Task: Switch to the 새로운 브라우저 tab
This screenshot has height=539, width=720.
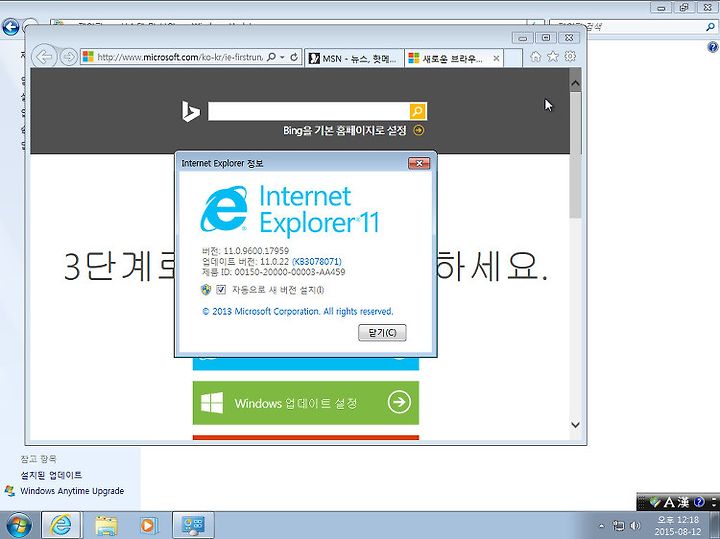Action: 454,58
